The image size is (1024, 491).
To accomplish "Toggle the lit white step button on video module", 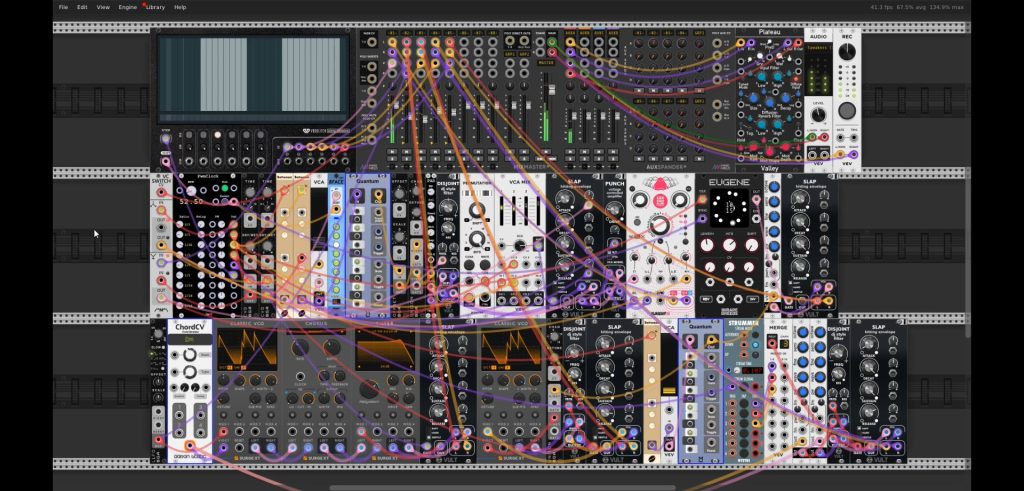I will [217, 135].
